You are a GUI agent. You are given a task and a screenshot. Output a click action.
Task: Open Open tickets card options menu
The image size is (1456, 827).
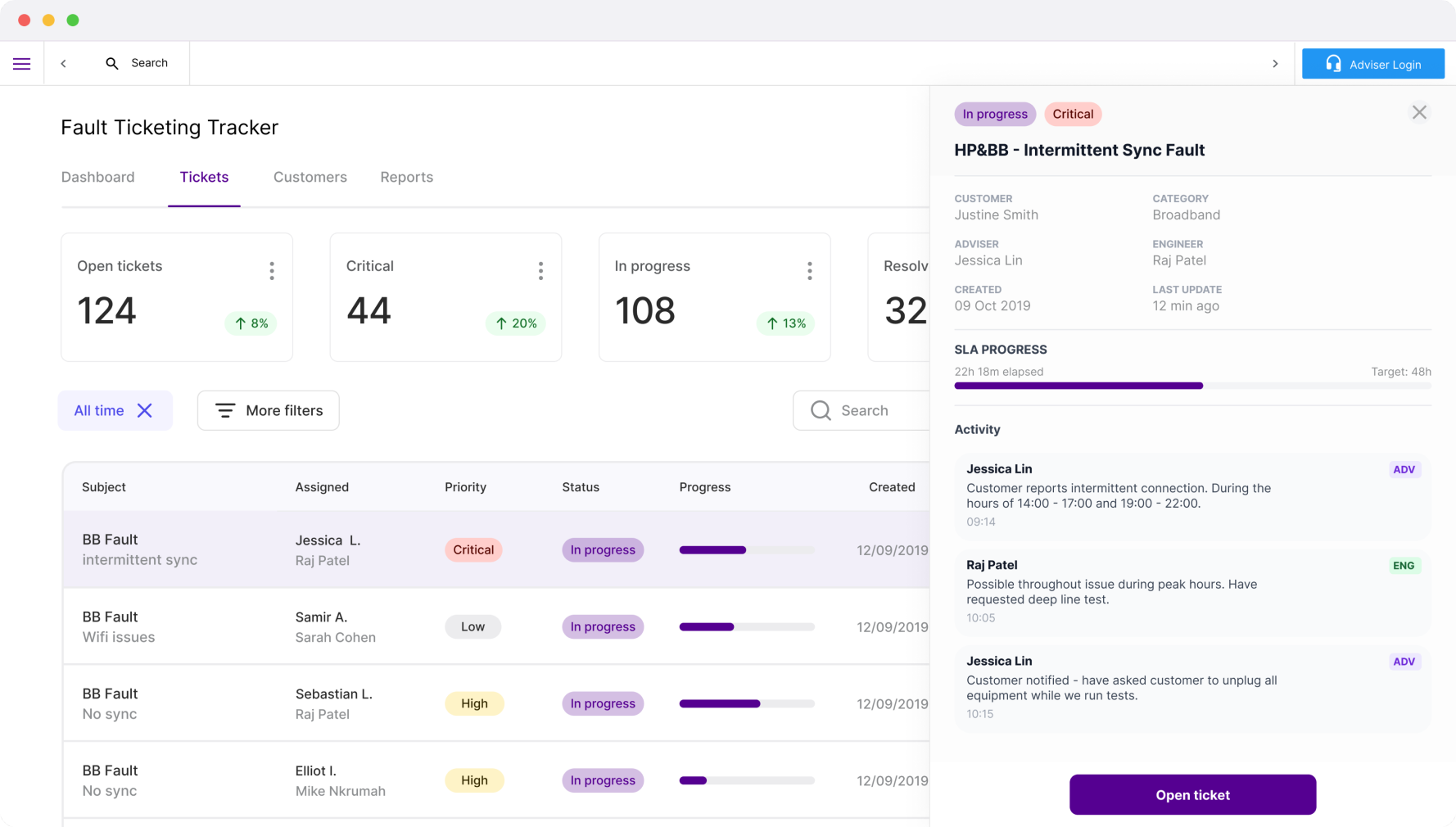272,271
